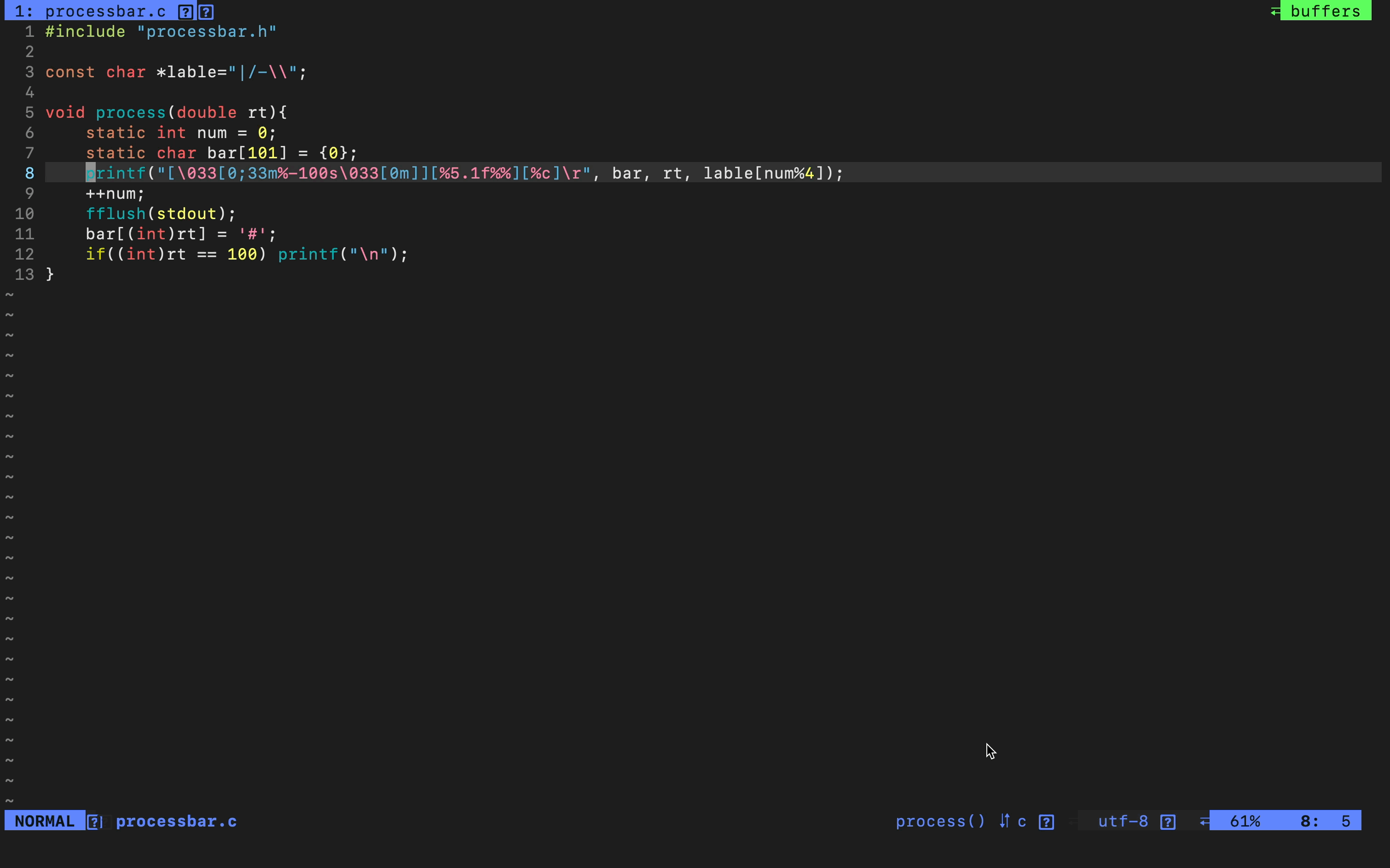The image size is (1390, 868).
Task: Click the process() function indicator
Action: [940, 822]
